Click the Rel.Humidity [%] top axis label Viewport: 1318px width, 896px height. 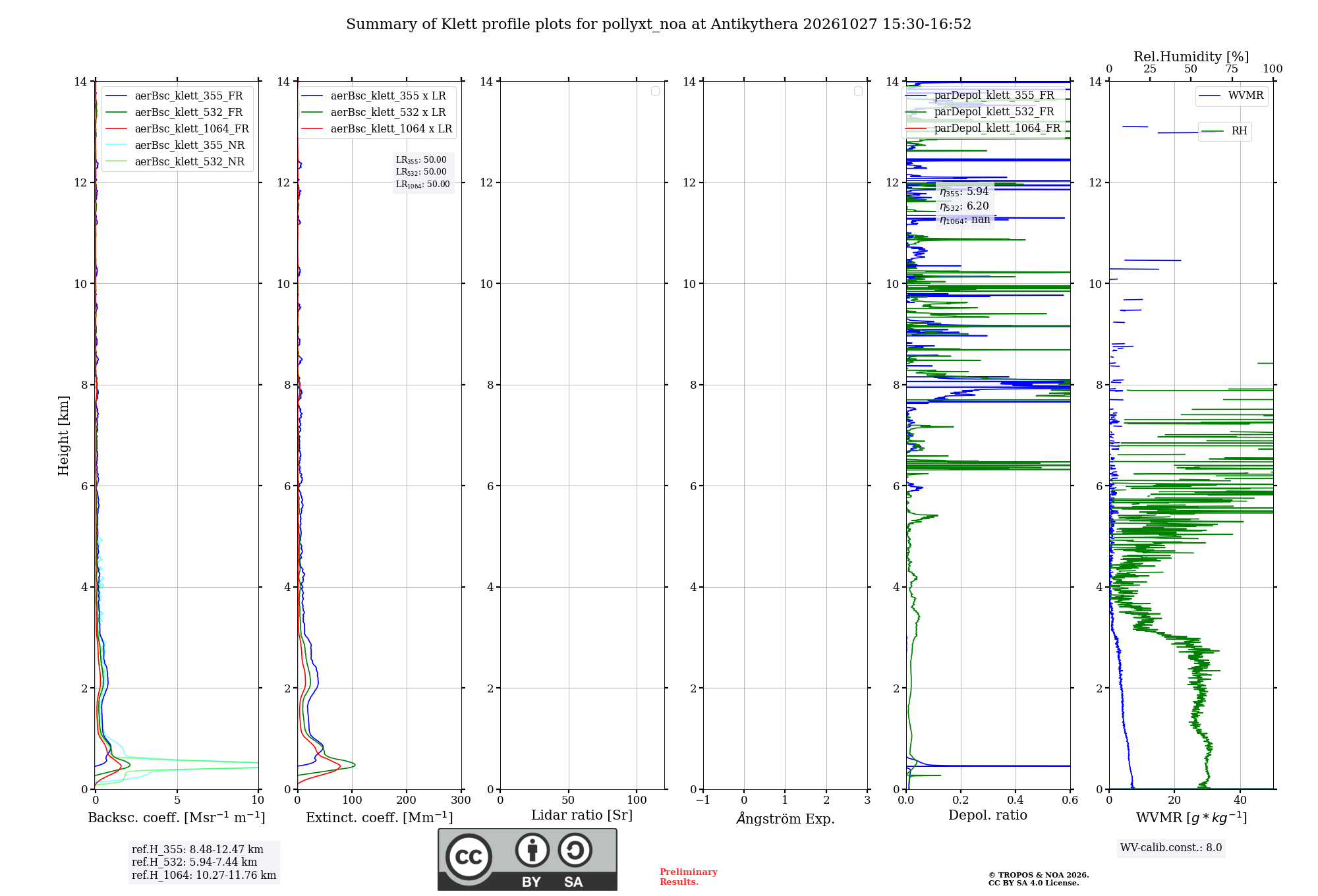(x=1191, y=57)
